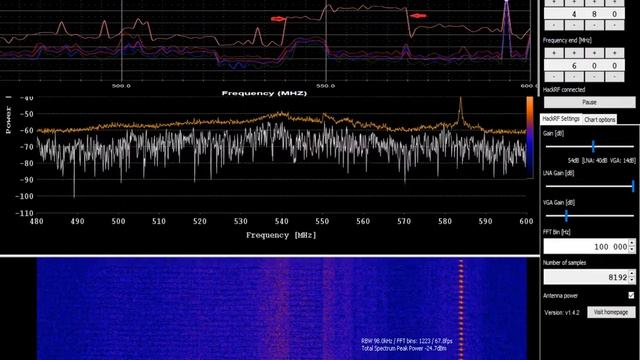The image size is (640, 360).
Task: Click the Frequency (MHZ) upper chart label
Action: [x=264, y=93]
